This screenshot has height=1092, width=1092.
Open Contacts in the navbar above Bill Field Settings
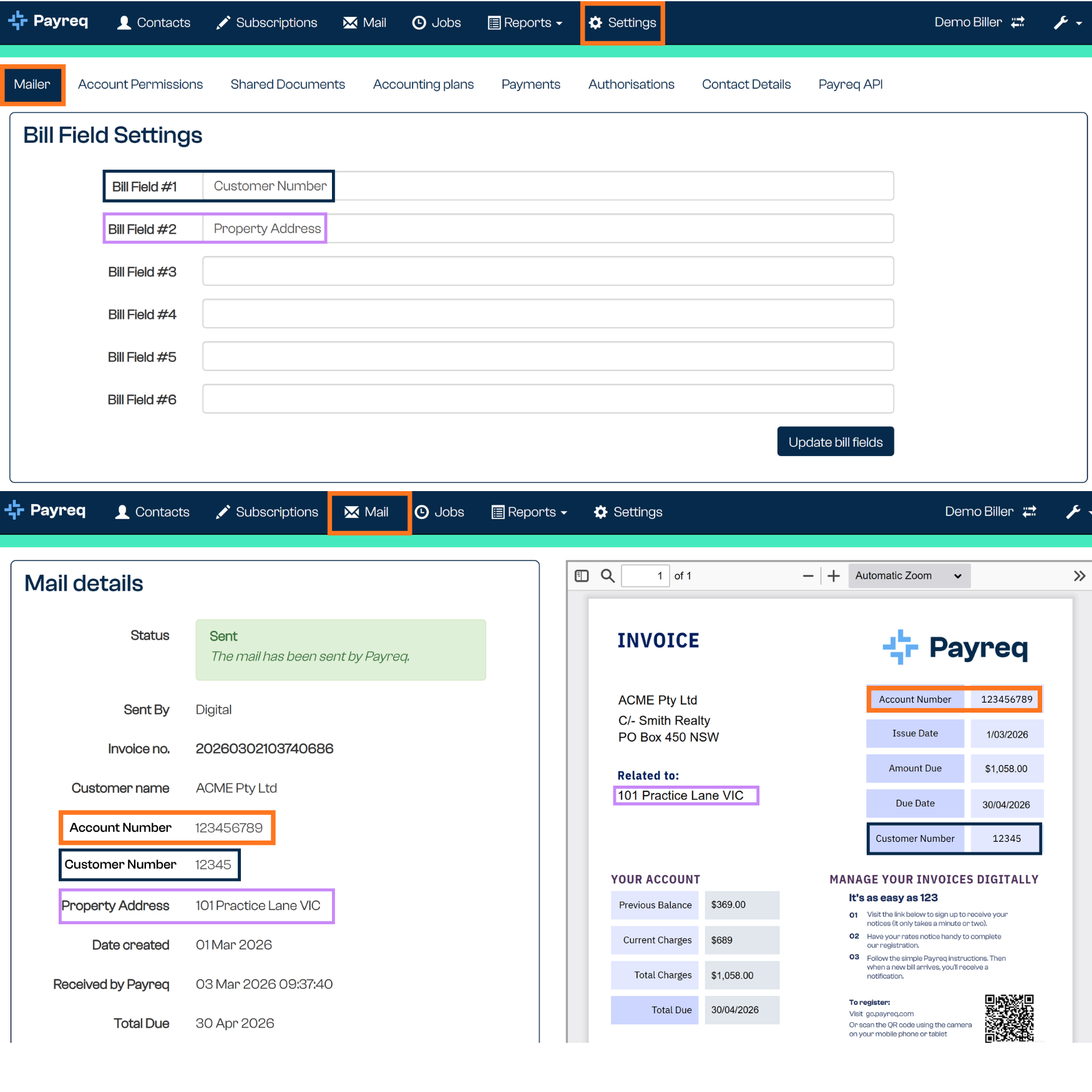pyautogui.click(x=154, y=22)
